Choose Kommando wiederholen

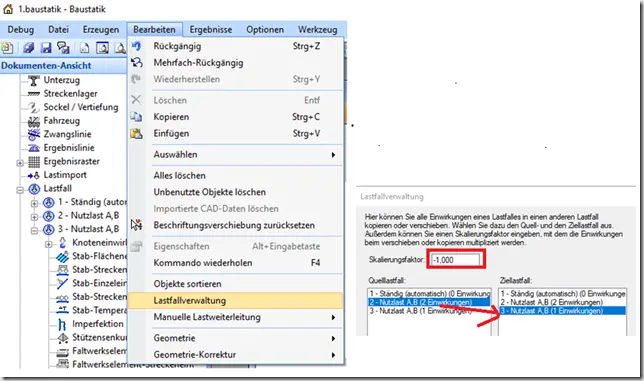click(235, 263)
